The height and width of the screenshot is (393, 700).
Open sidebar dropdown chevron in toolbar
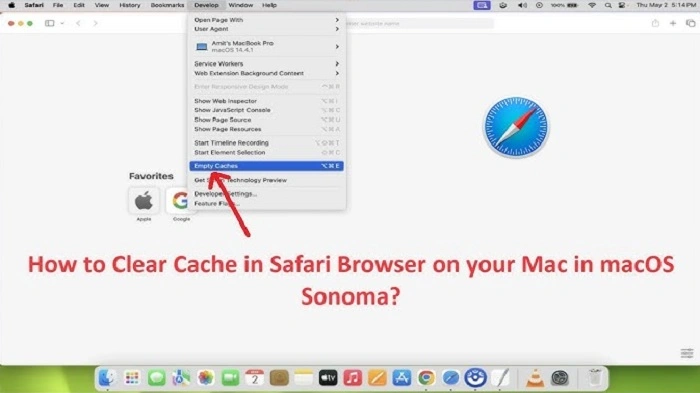pyautogui.click(x=62, y=23)
